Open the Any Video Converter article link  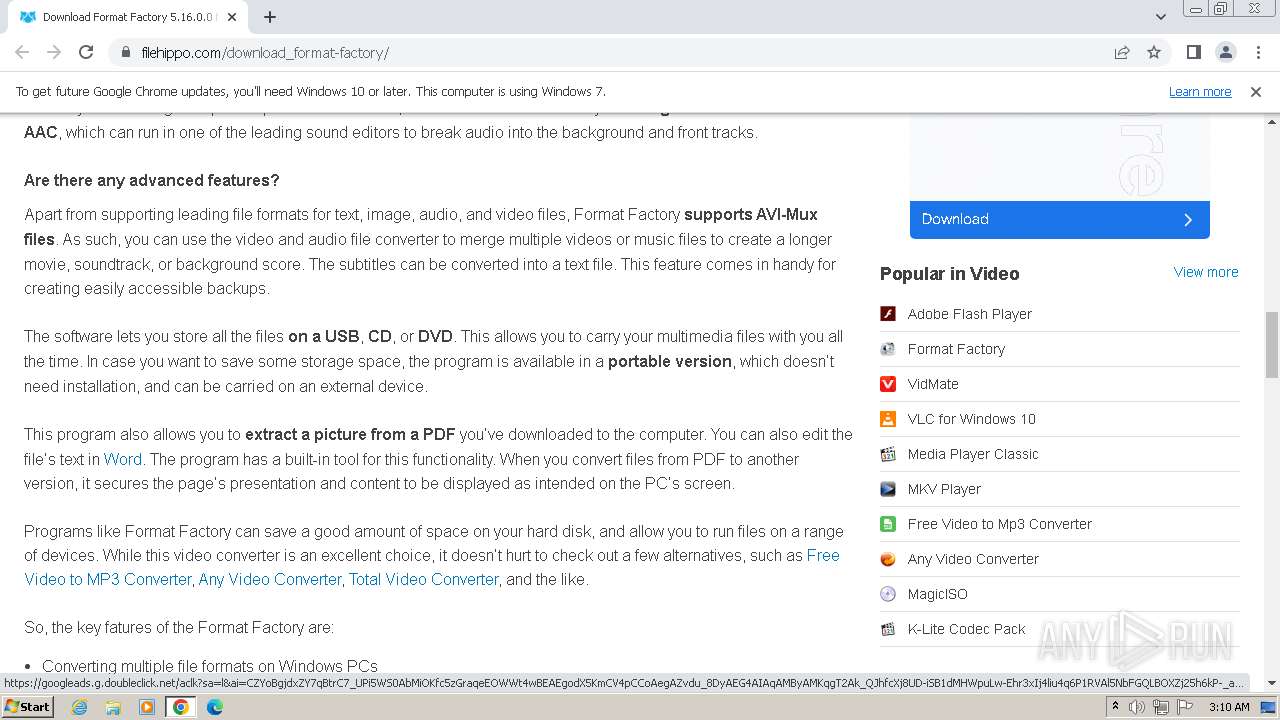[x=270, y=579]
